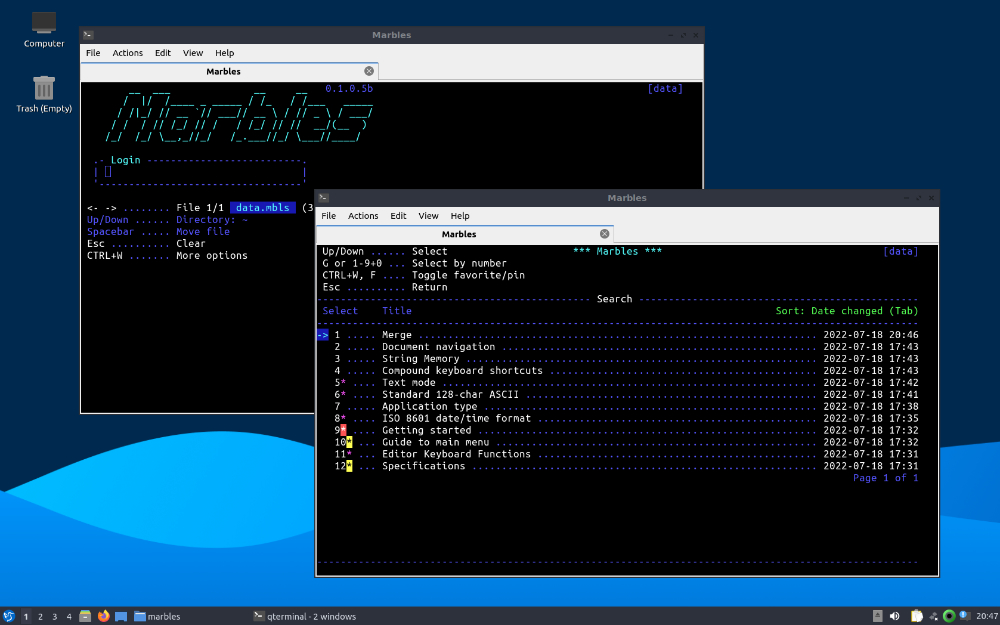This screenshot has height=625, width=1000.
Task: Click the qterminal - 2 windows taskbar button
Action: [305, 617]
